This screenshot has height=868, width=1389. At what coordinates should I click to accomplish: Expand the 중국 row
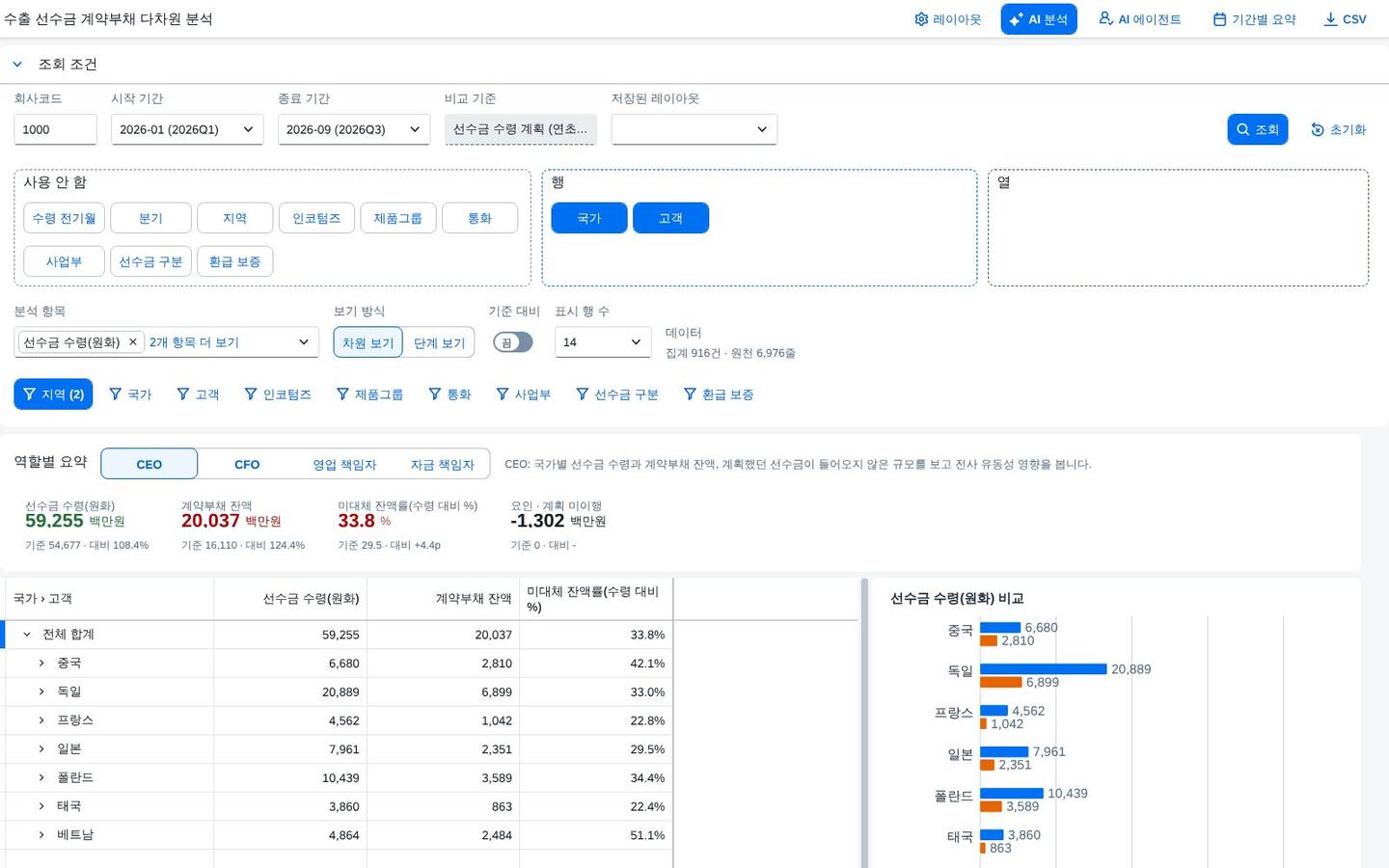(x=41, y=664)
